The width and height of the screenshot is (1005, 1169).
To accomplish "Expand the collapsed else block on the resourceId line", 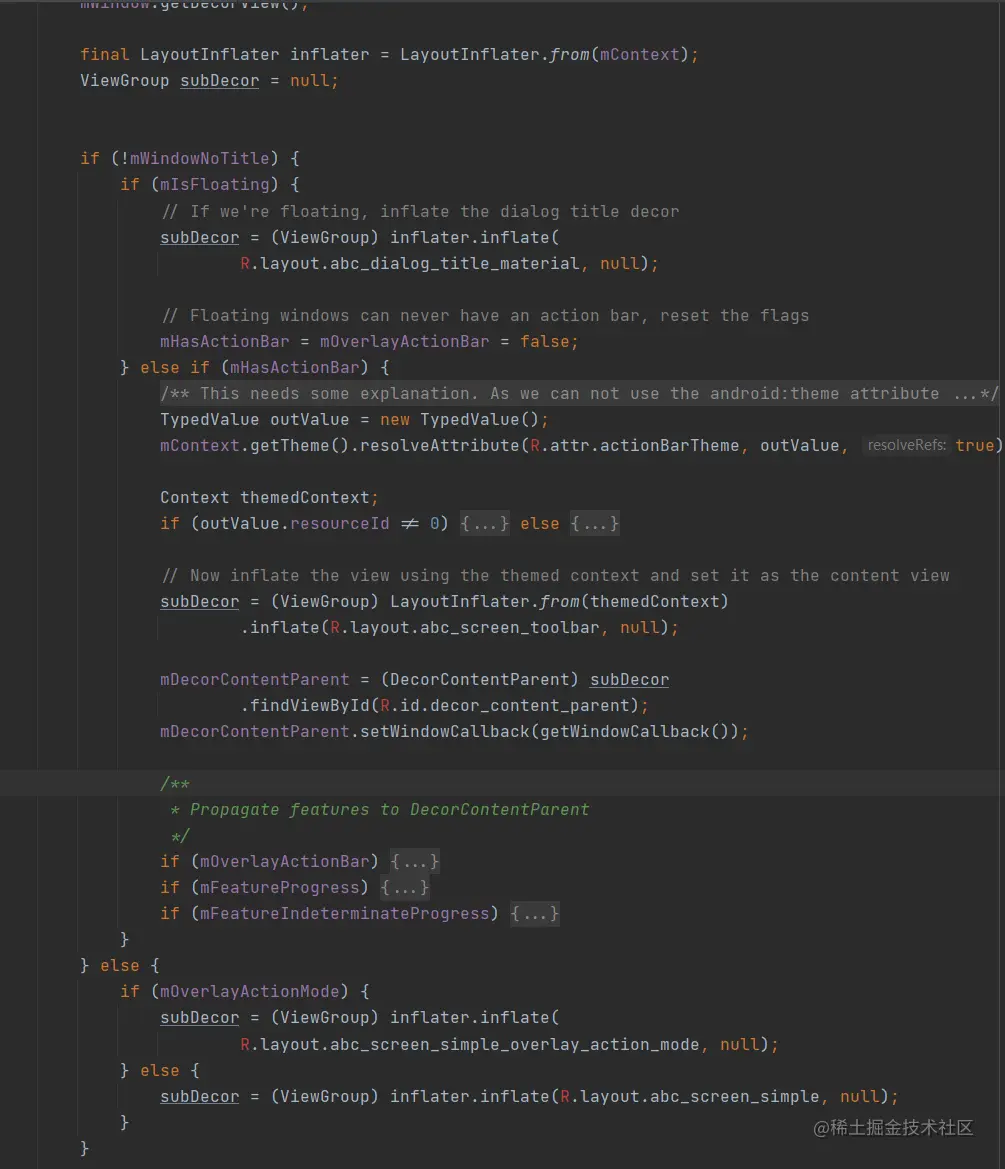I will pyautogui.click(x=594, y=523).
